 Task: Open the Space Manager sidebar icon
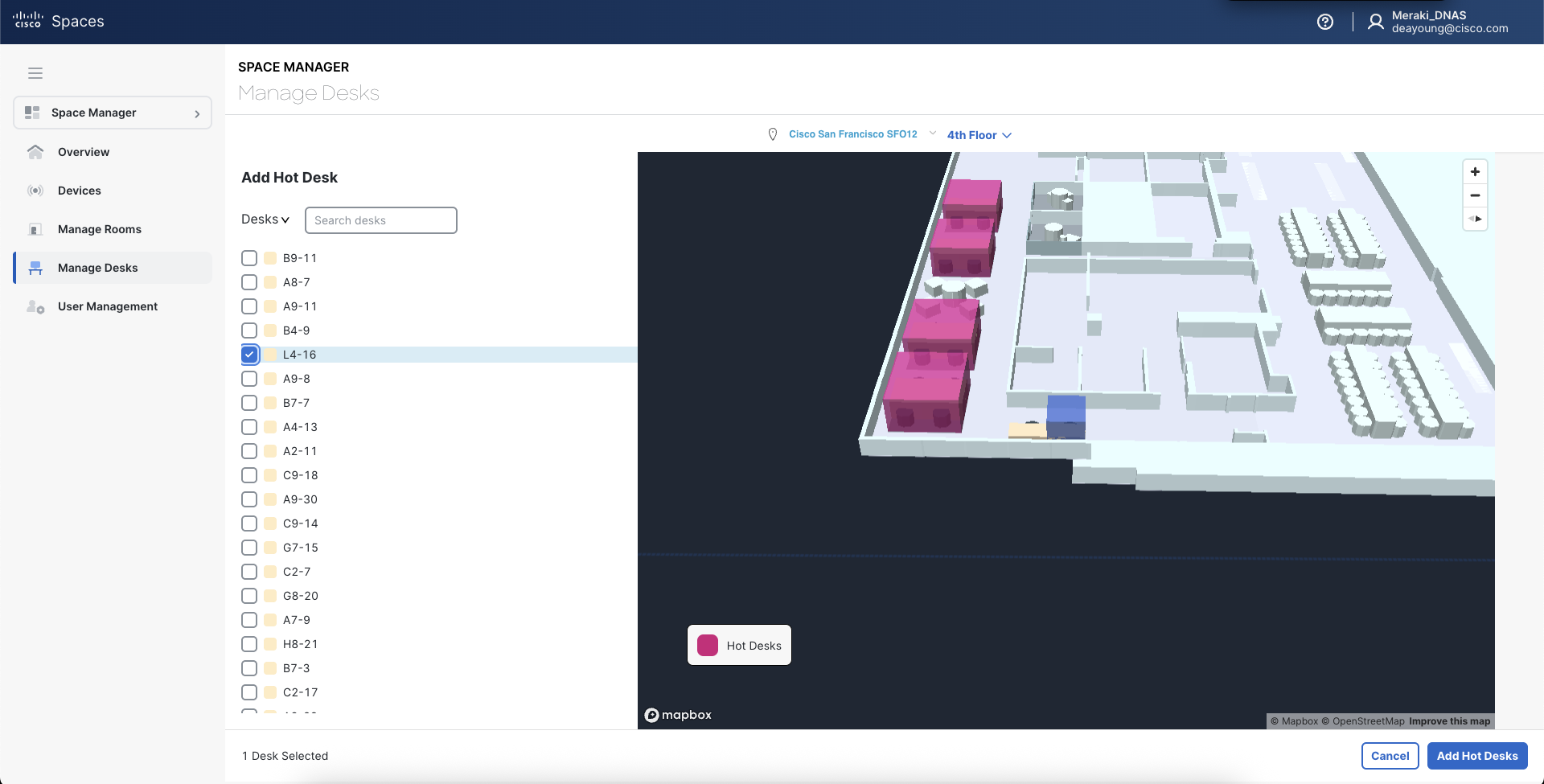pyautogui.click(x=32, y=113)
